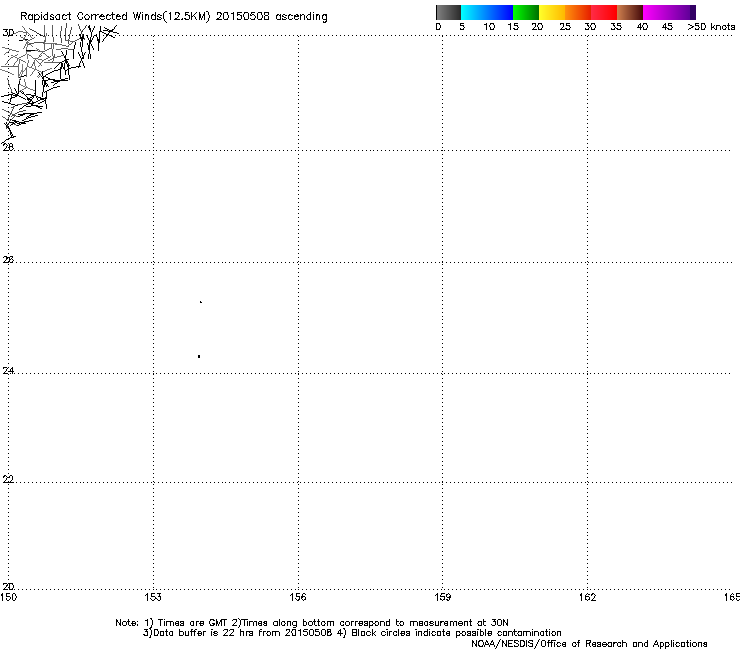
Task: Click the '0' legend label
Action: click(438, 27)
